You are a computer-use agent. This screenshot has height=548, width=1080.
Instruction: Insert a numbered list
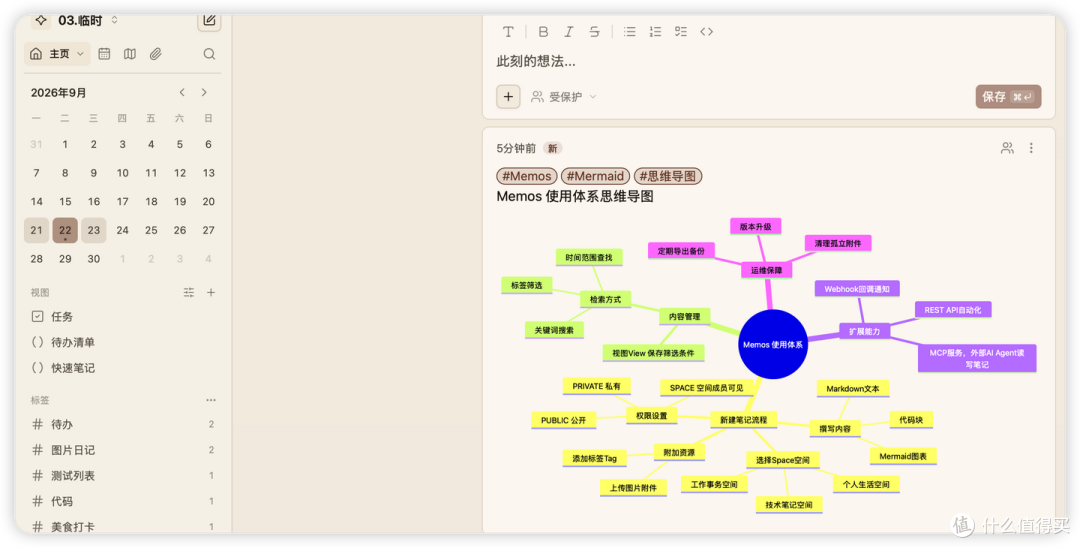tap(655, 32)
